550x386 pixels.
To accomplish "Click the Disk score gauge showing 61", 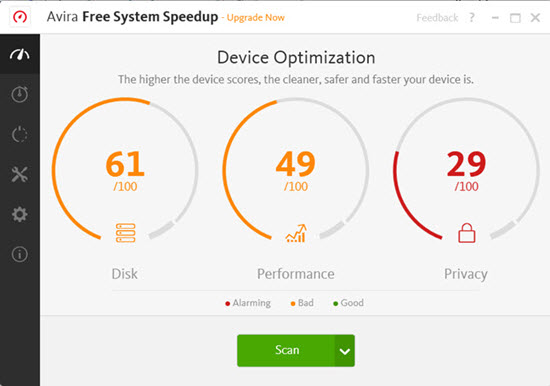I will coord(125,170).
